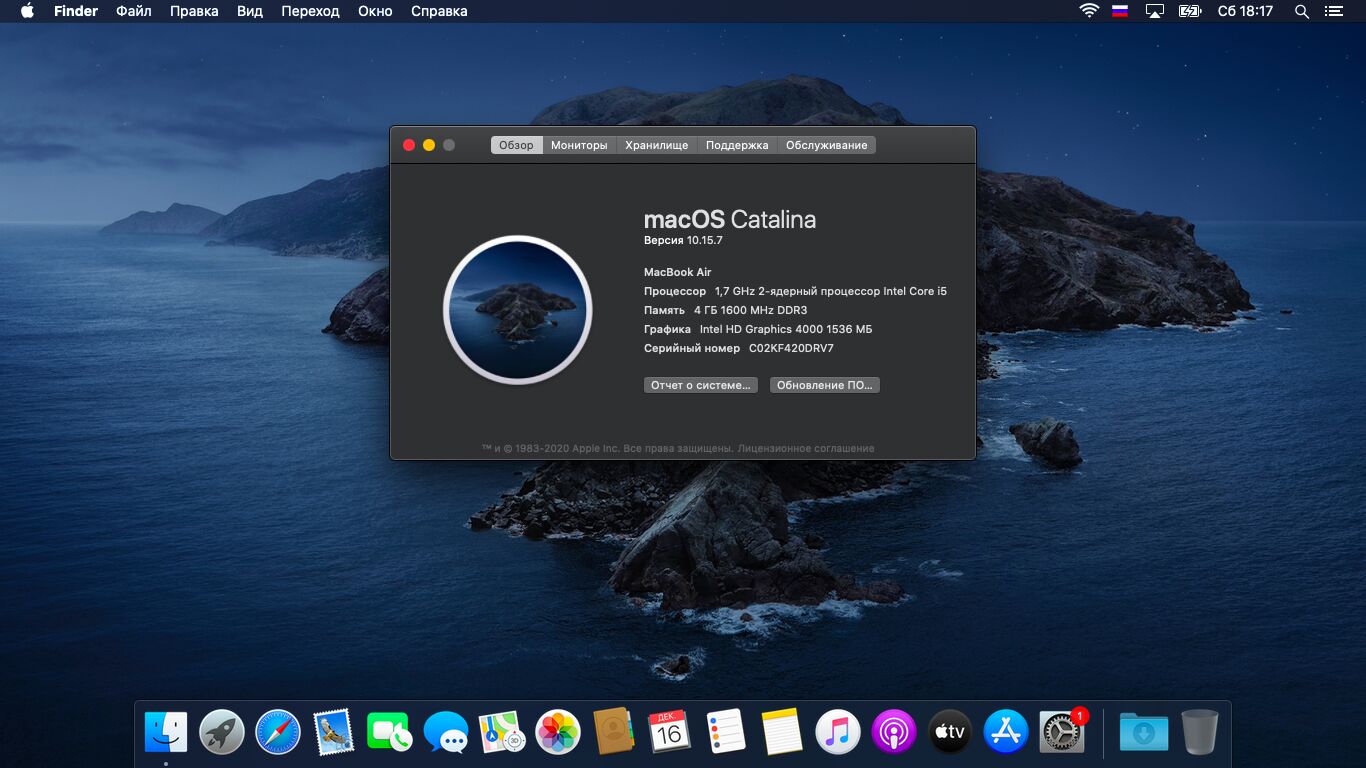Image resolution: width=1366 pixels, height=768 pixels.
Task: Open Podcasts from the Dock
Action: (894, 733)
